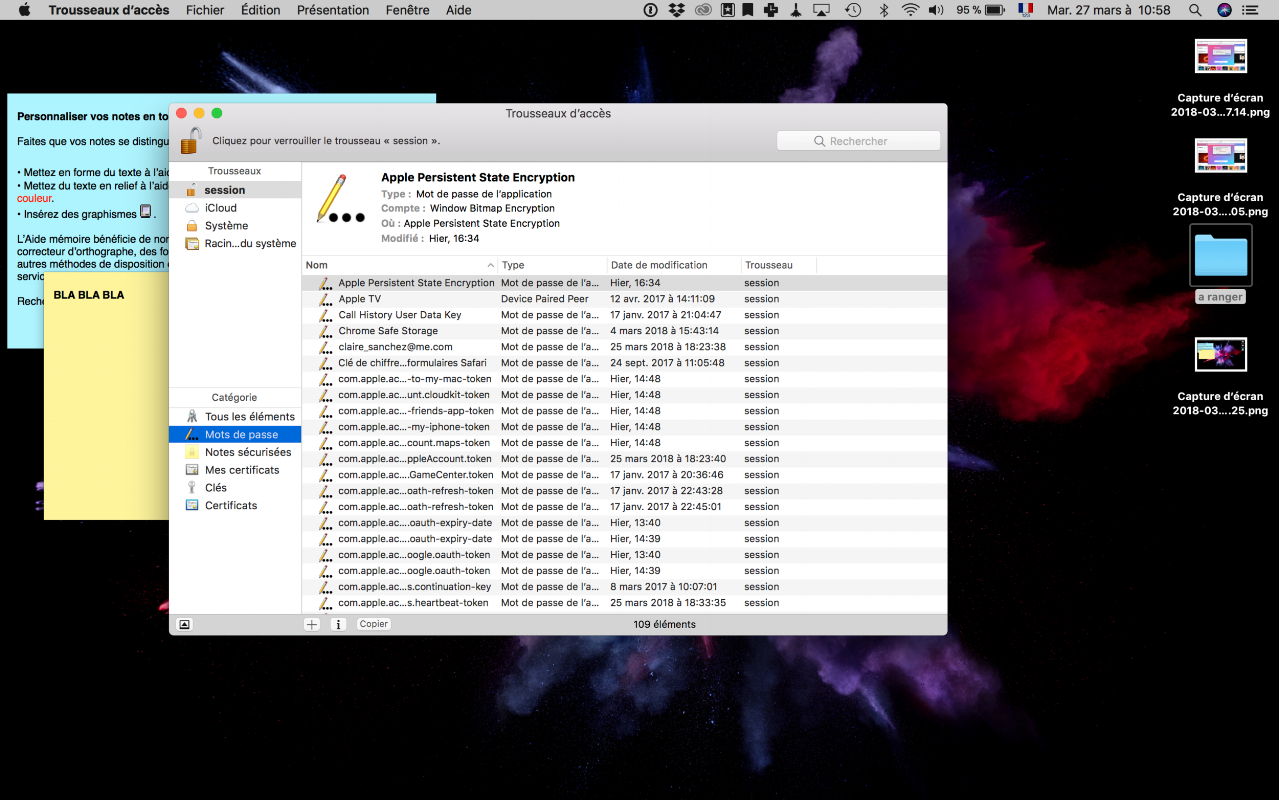The image size is (1279, 800).
Task: Click the Copier button
Action: pyautogui.click(x=374, y=624)
